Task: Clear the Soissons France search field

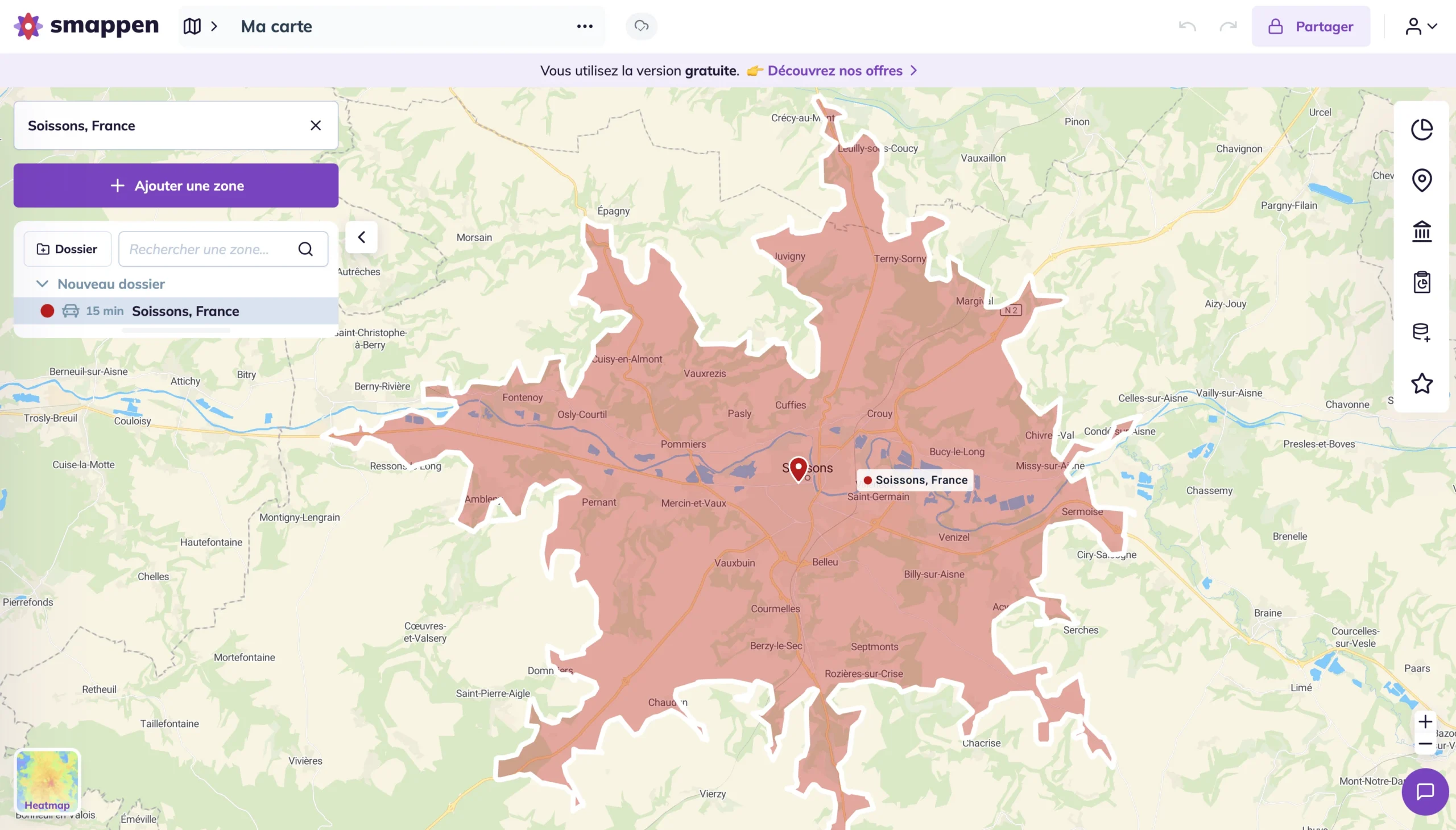Action: tap(315, 125)
